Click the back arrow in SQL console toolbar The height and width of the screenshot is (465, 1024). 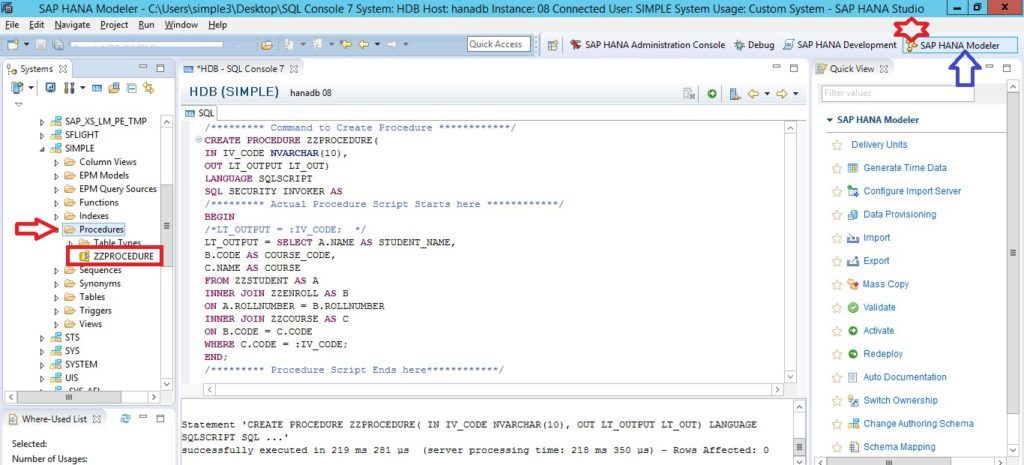tap(753, 93)
